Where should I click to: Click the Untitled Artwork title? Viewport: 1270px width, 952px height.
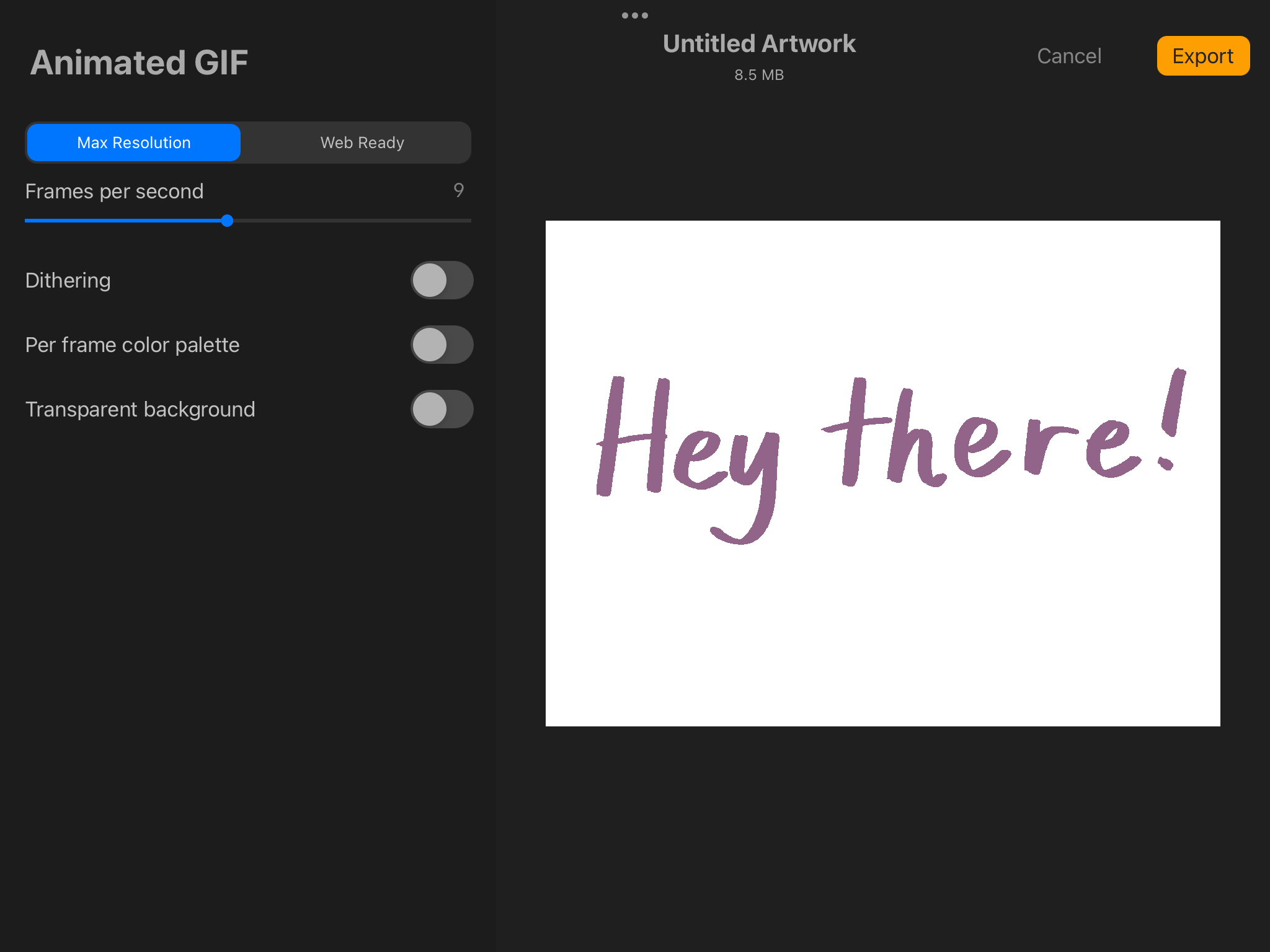[x=759, y=44]
